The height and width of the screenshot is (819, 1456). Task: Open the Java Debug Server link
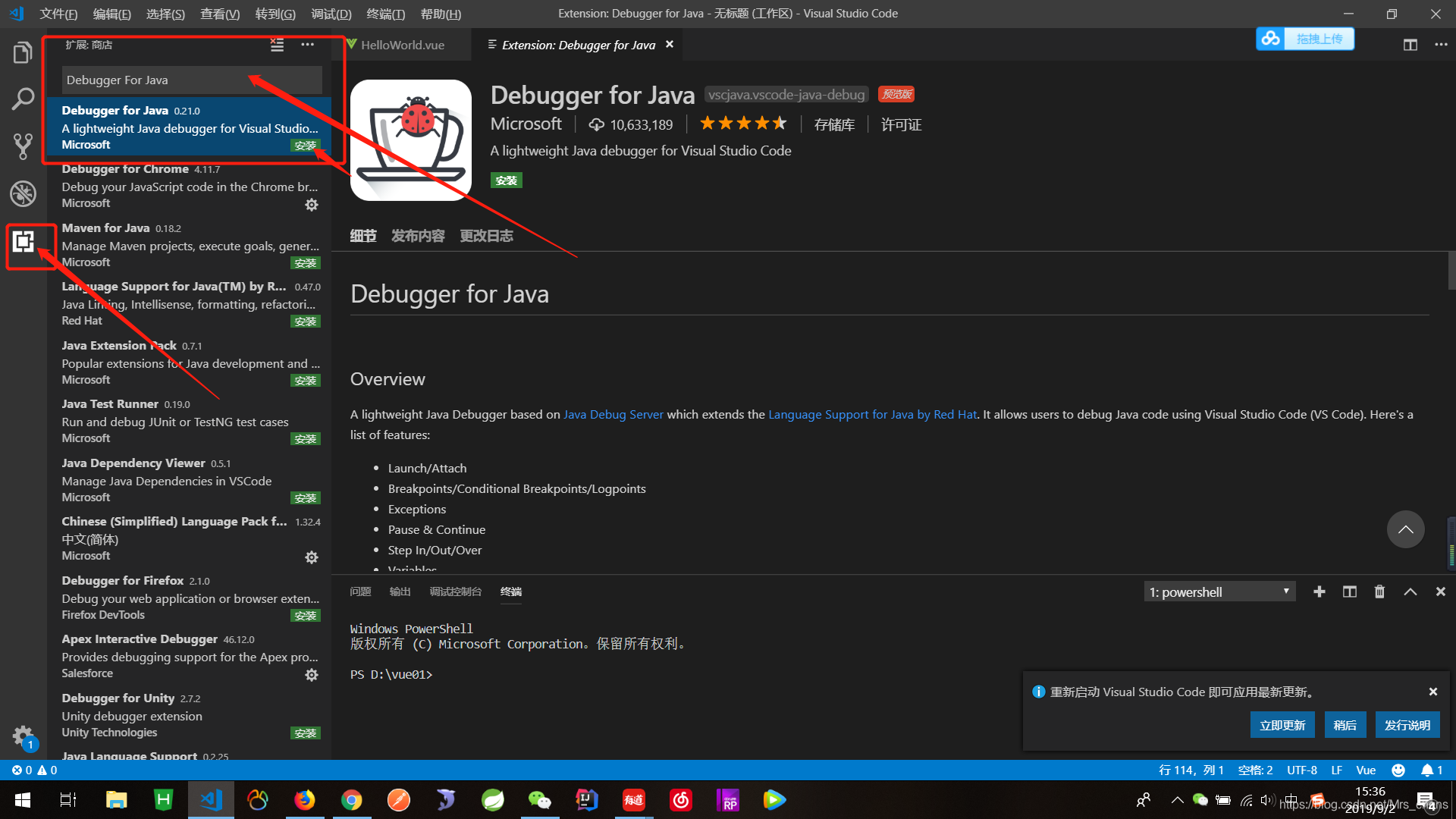pyautogui.click(x=613, y=415)
